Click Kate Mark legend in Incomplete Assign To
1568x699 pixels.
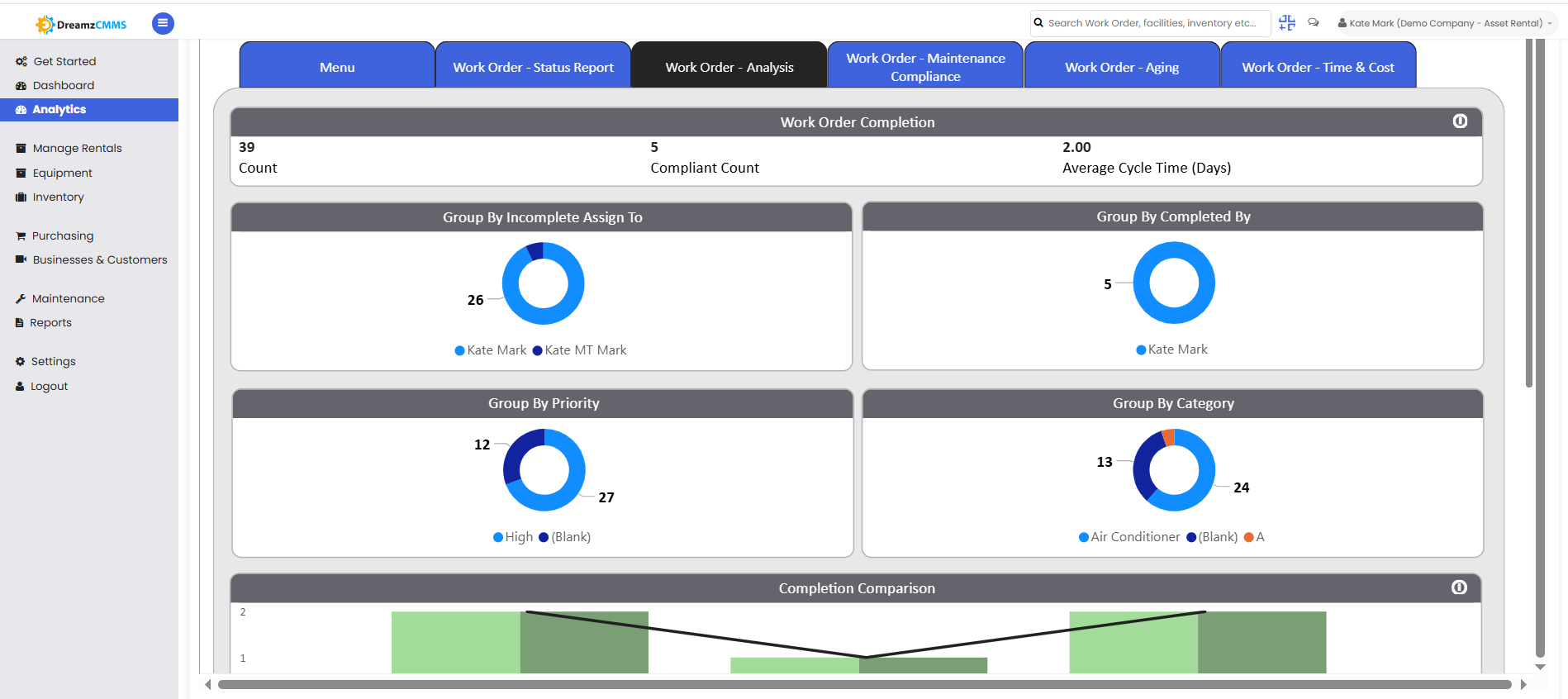[491, 350]
